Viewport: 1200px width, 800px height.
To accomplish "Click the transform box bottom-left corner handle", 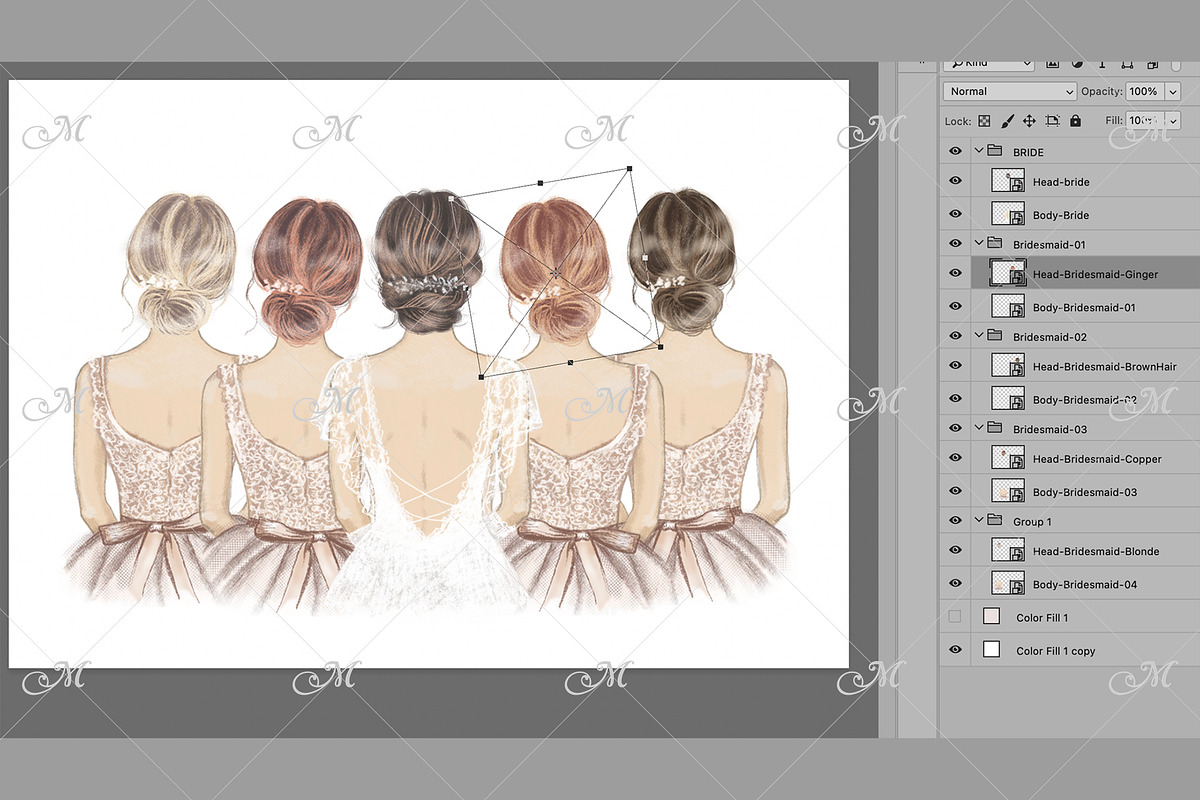I will click(481, 377).
